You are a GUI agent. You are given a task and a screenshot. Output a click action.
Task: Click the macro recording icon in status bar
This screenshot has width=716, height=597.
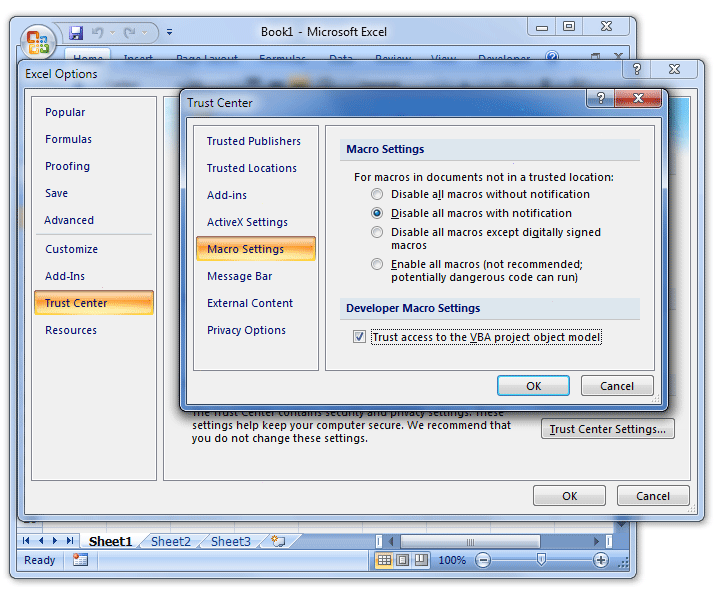pyautogui.click(x=80, y=560)
